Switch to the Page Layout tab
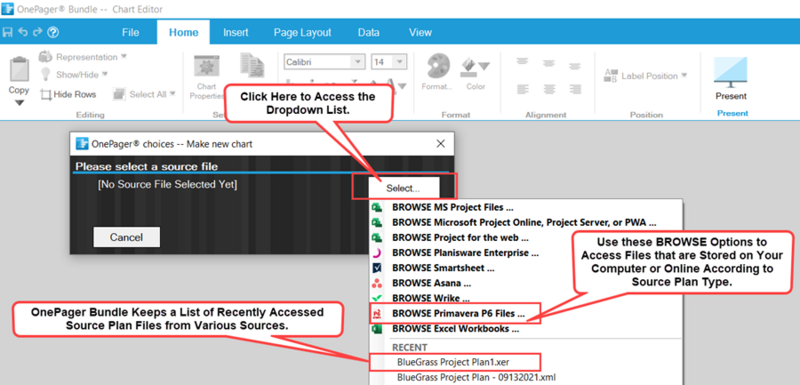This screenshot has width=800, height=385. click(303, 32)
